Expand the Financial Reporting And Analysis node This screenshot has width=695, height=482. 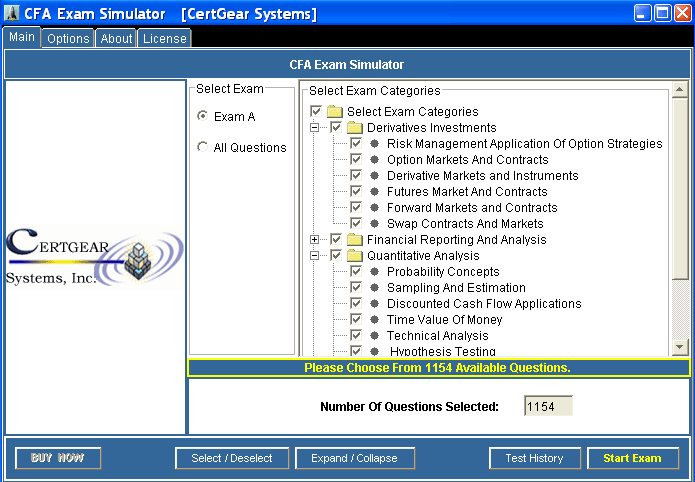coord(314,239)
